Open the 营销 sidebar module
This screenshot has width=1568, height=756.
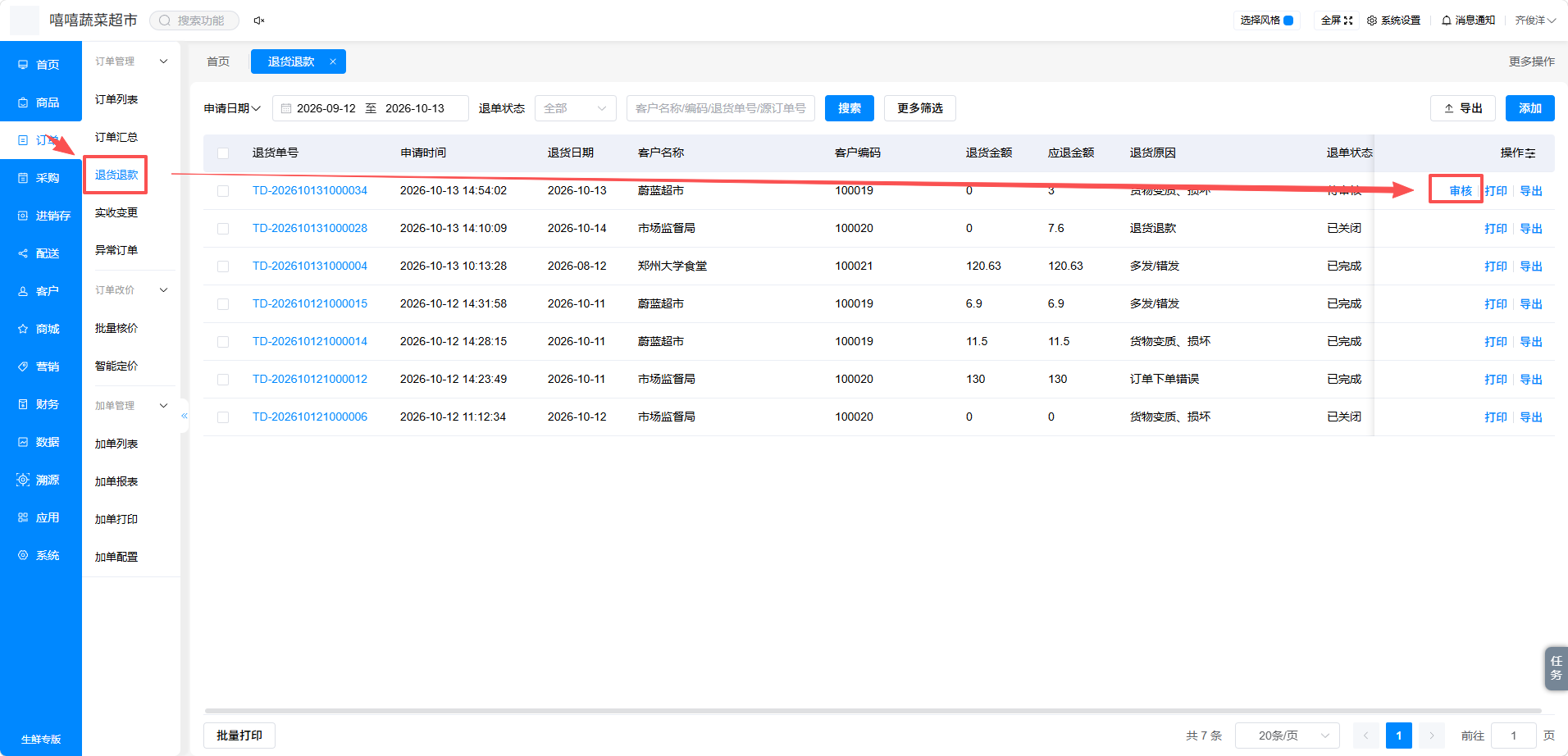point(40,367)
